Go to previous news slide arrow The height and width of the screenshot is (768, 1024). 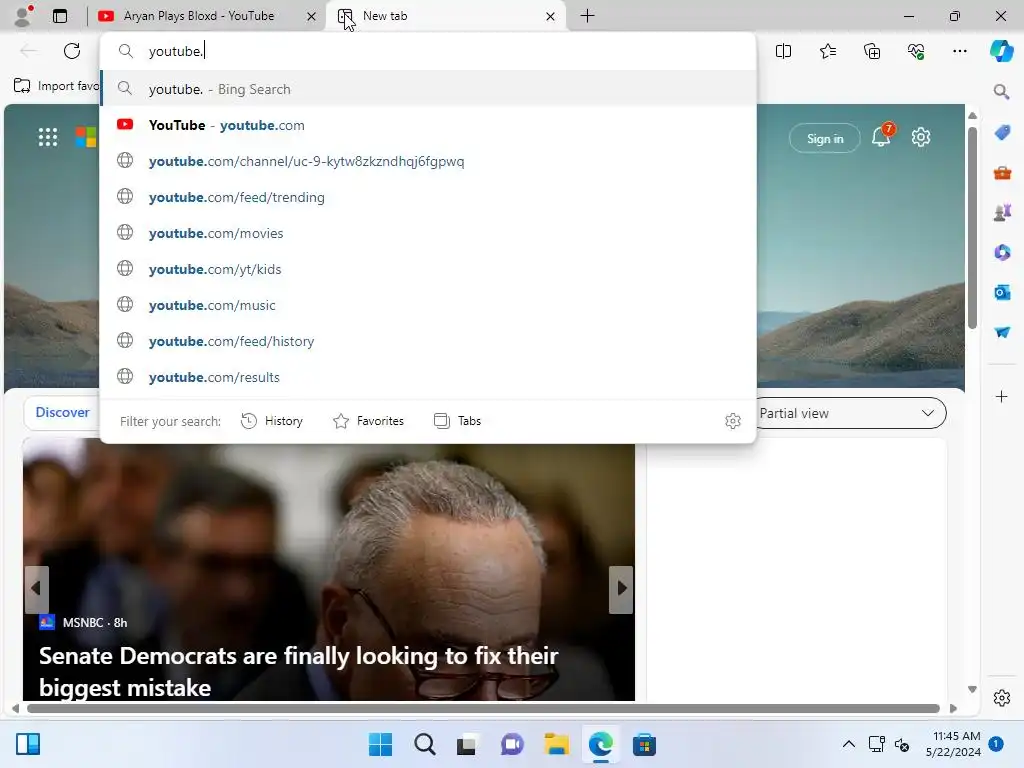[36, 589]
